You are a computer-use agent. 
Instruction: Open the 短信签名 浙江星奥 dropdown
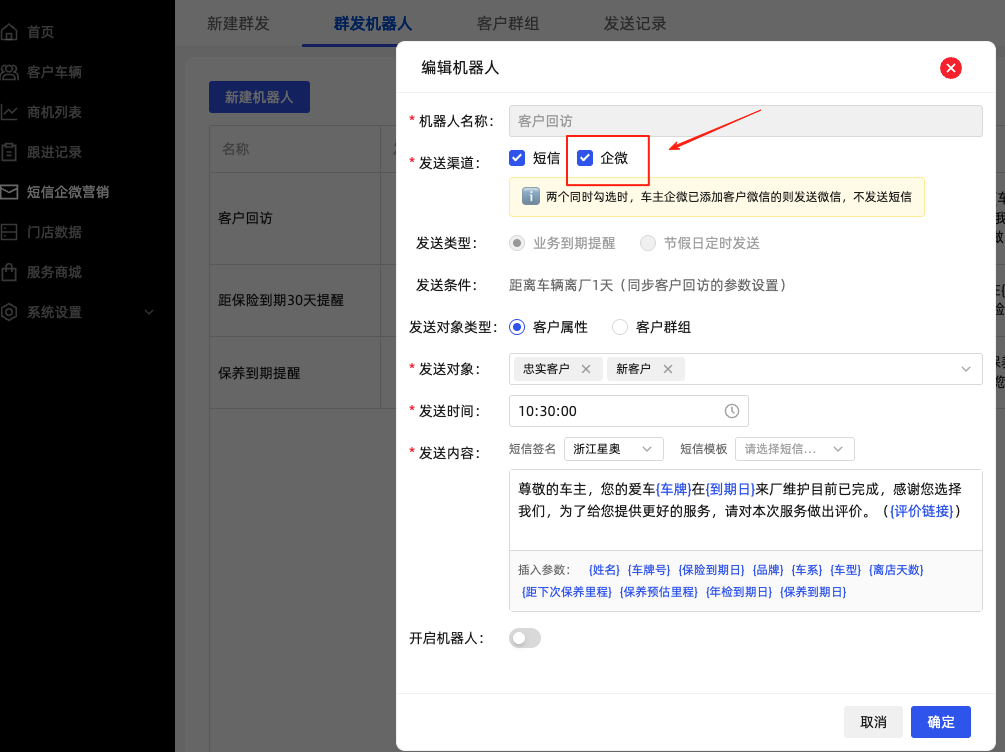click(613, 449)
